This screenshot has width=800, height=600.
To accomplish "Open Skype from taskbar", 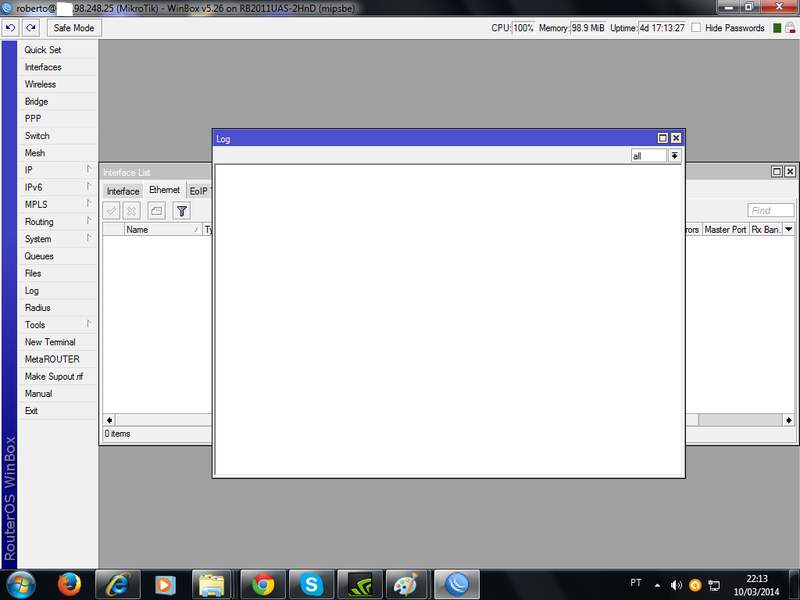I will 311,585.
